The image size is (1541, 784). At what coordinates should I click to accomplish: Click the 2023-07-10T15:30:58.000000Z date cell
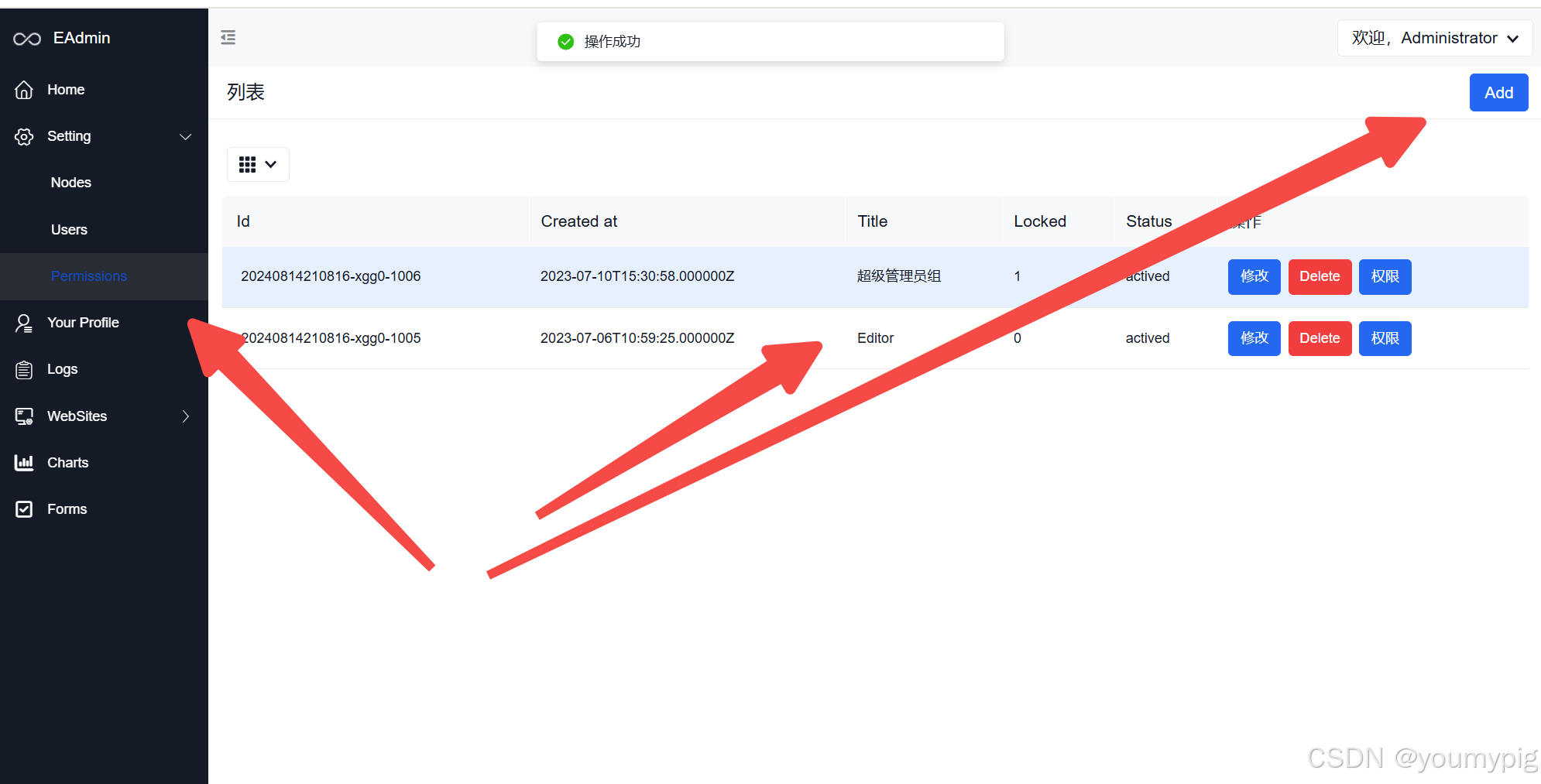coord(637,276)
